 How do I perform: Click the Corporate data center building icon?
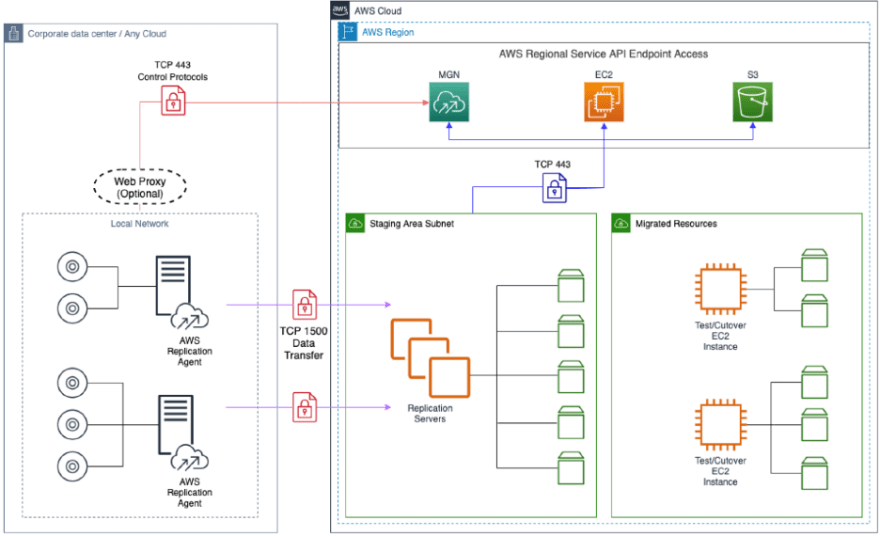[13, 33]
